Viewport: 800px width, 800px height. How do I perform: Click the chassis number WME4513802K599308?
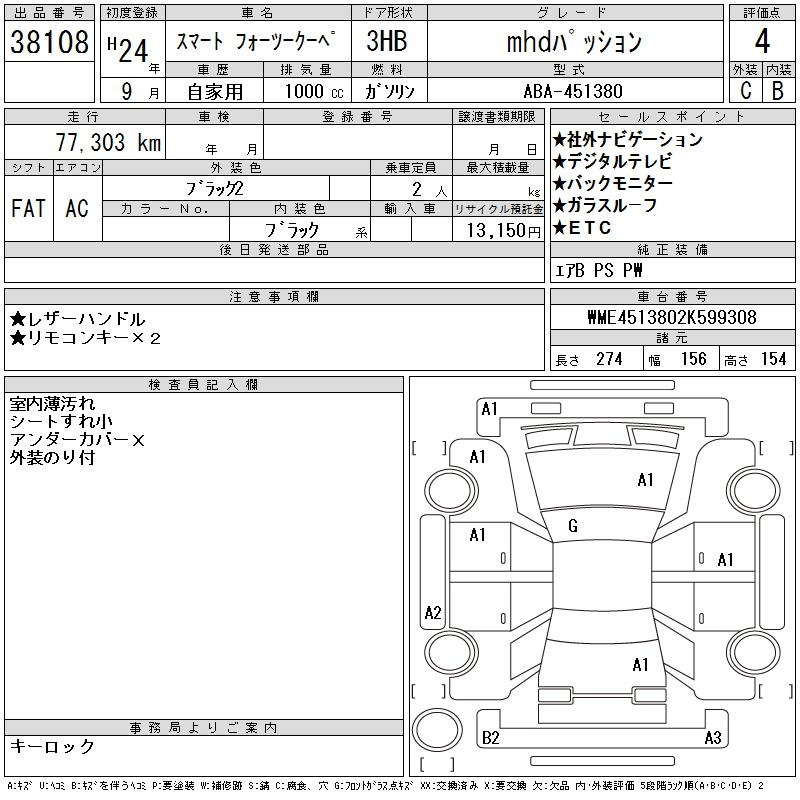(x=671, y=318)
